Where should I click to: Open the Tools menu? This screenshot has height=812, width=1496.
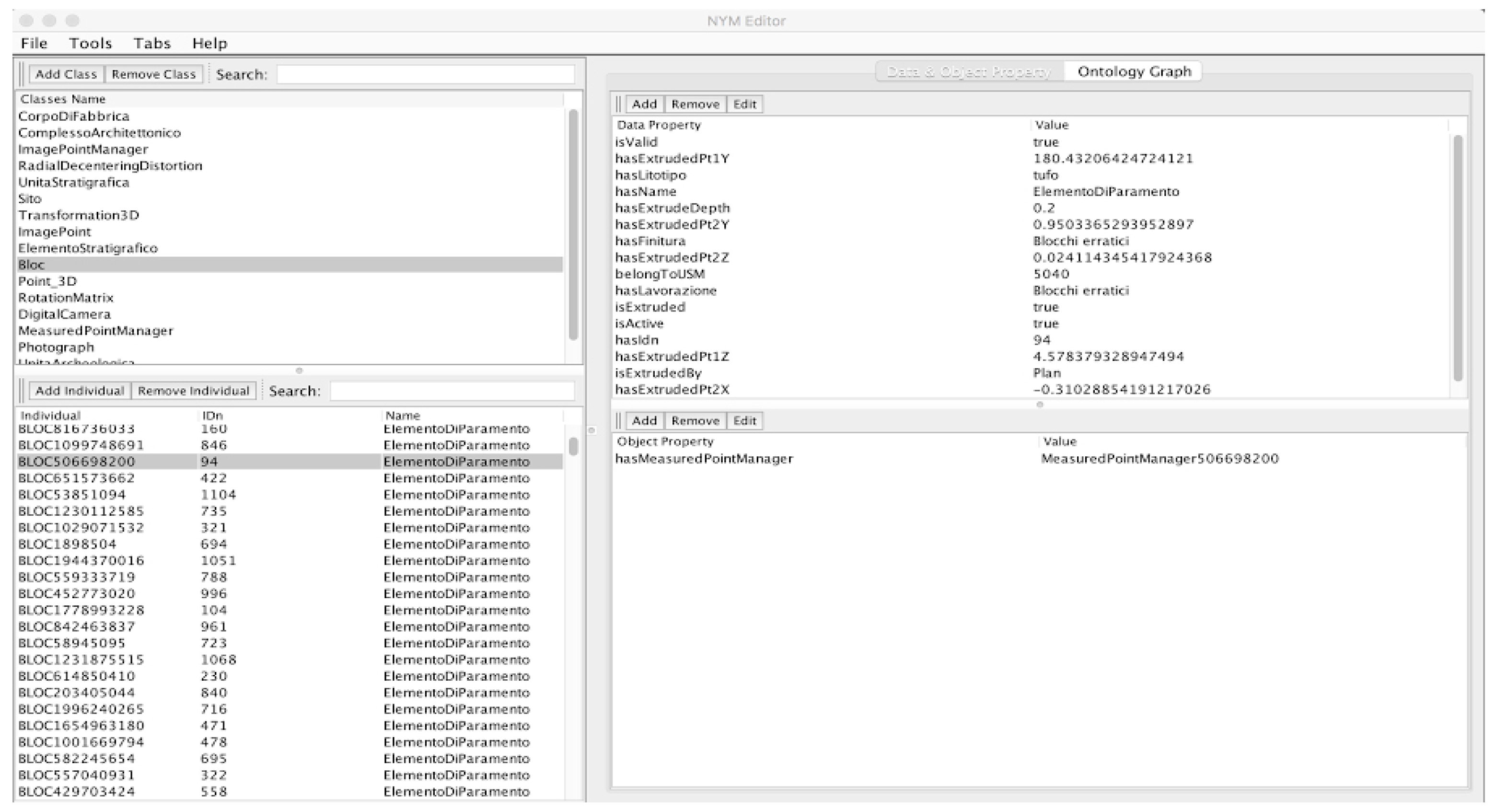coord(90,44)
